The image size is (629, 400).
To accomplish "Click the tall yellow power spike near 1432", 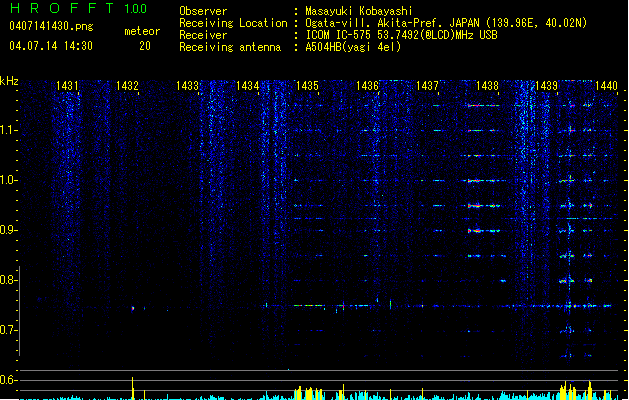I will coord(133,388).
